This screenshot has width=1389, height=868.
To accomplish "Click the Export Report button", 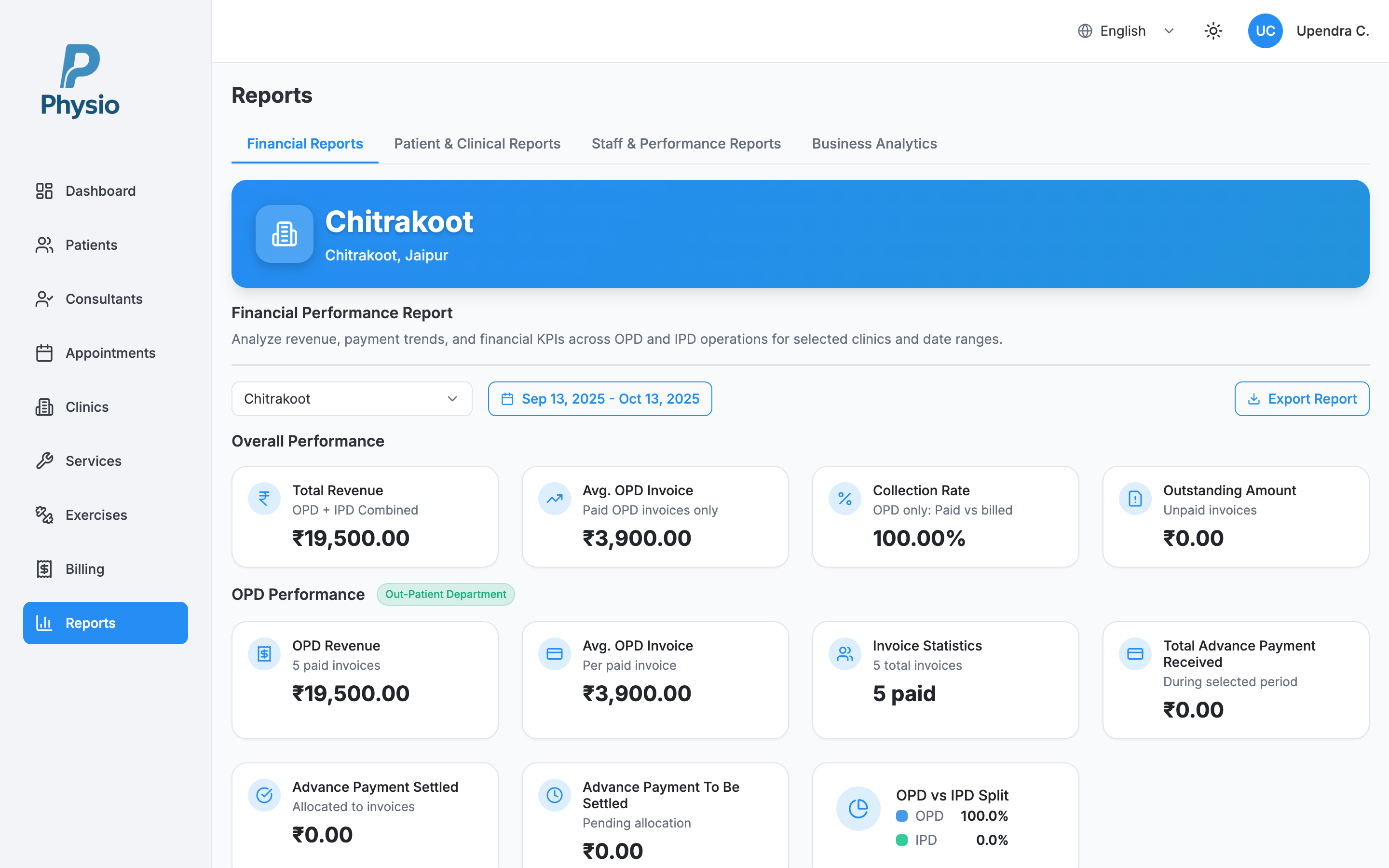I will click(x=1301, y=398).
